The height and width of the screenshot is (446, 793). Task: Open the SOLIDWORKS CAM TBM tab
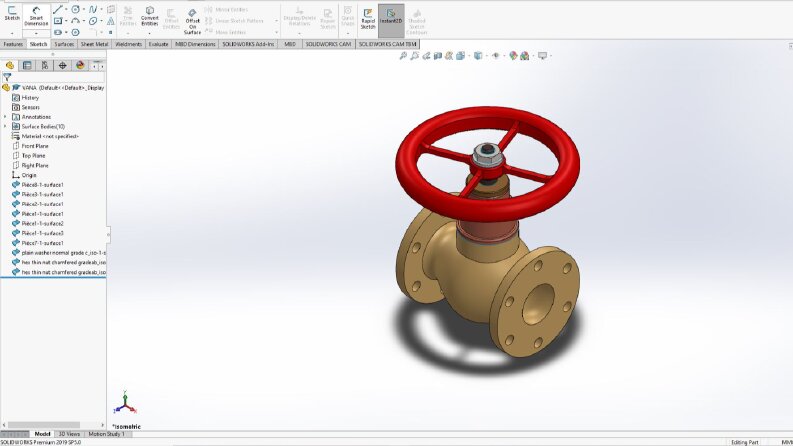[388, 44]
